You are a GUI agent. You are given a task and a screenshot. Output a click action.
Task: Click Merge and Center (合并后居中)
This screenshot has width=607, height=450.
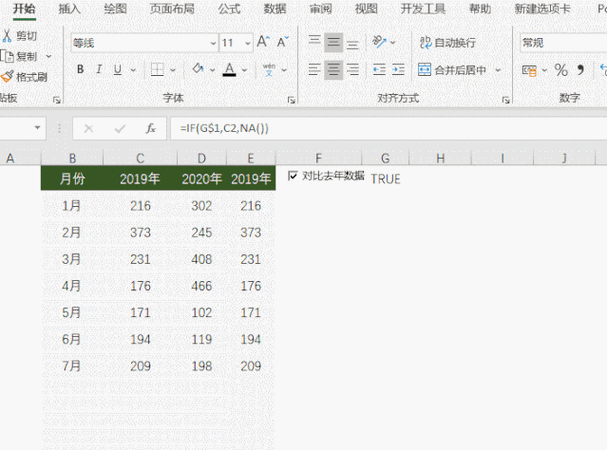pos(452,70)
